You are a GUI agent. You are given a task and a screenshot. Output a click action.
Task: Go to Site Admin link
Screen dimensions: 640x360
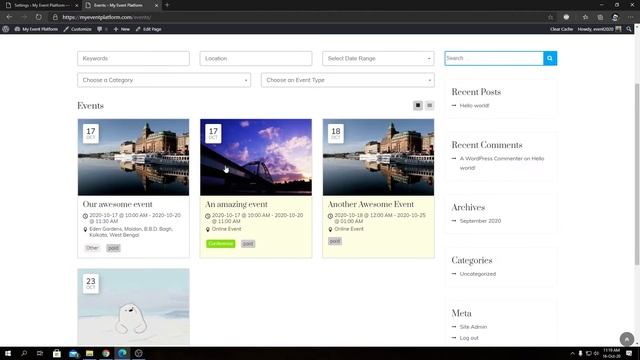point(473,327)
